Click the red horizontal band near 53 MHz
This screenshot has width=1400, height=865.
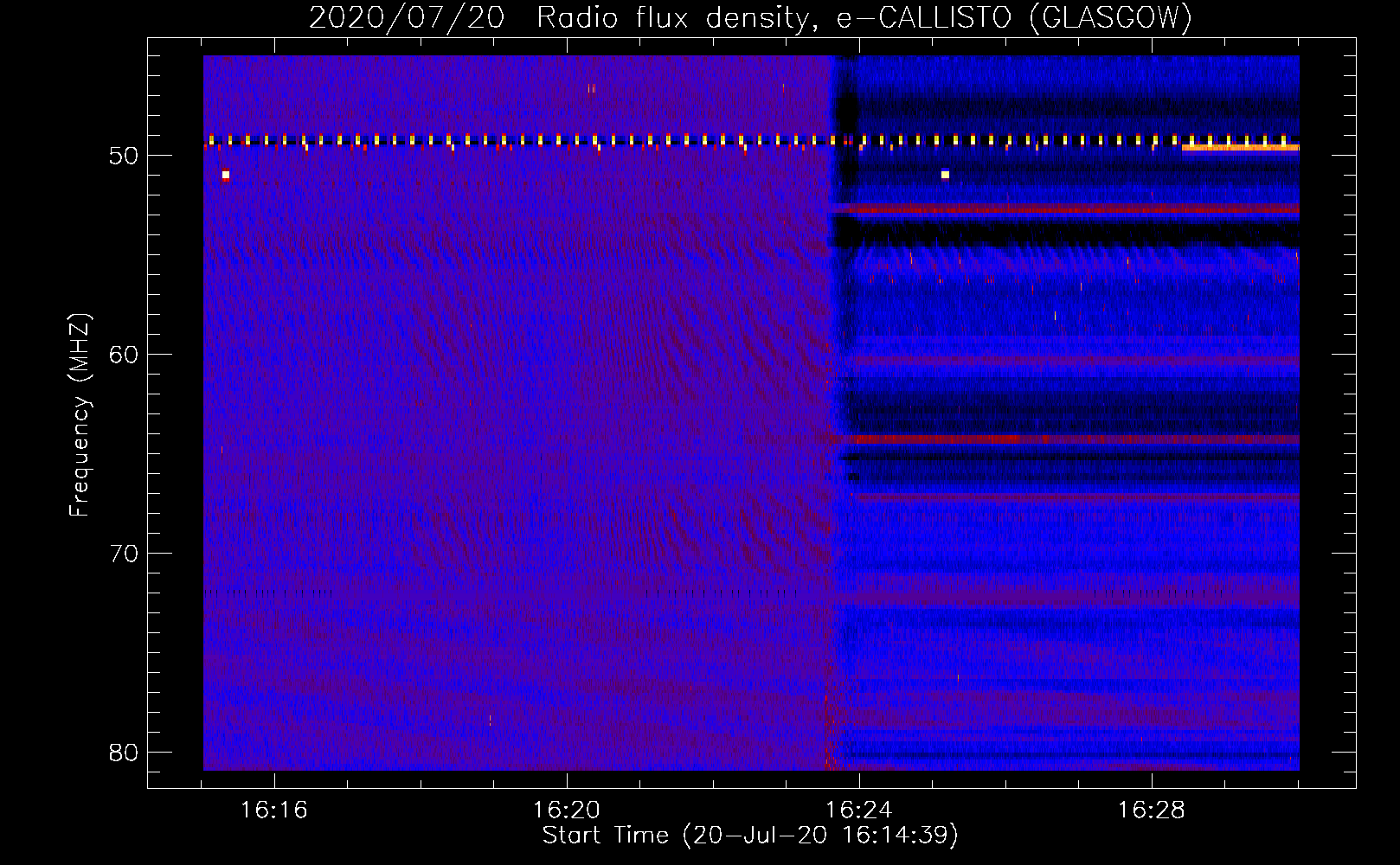[1064, 208]
